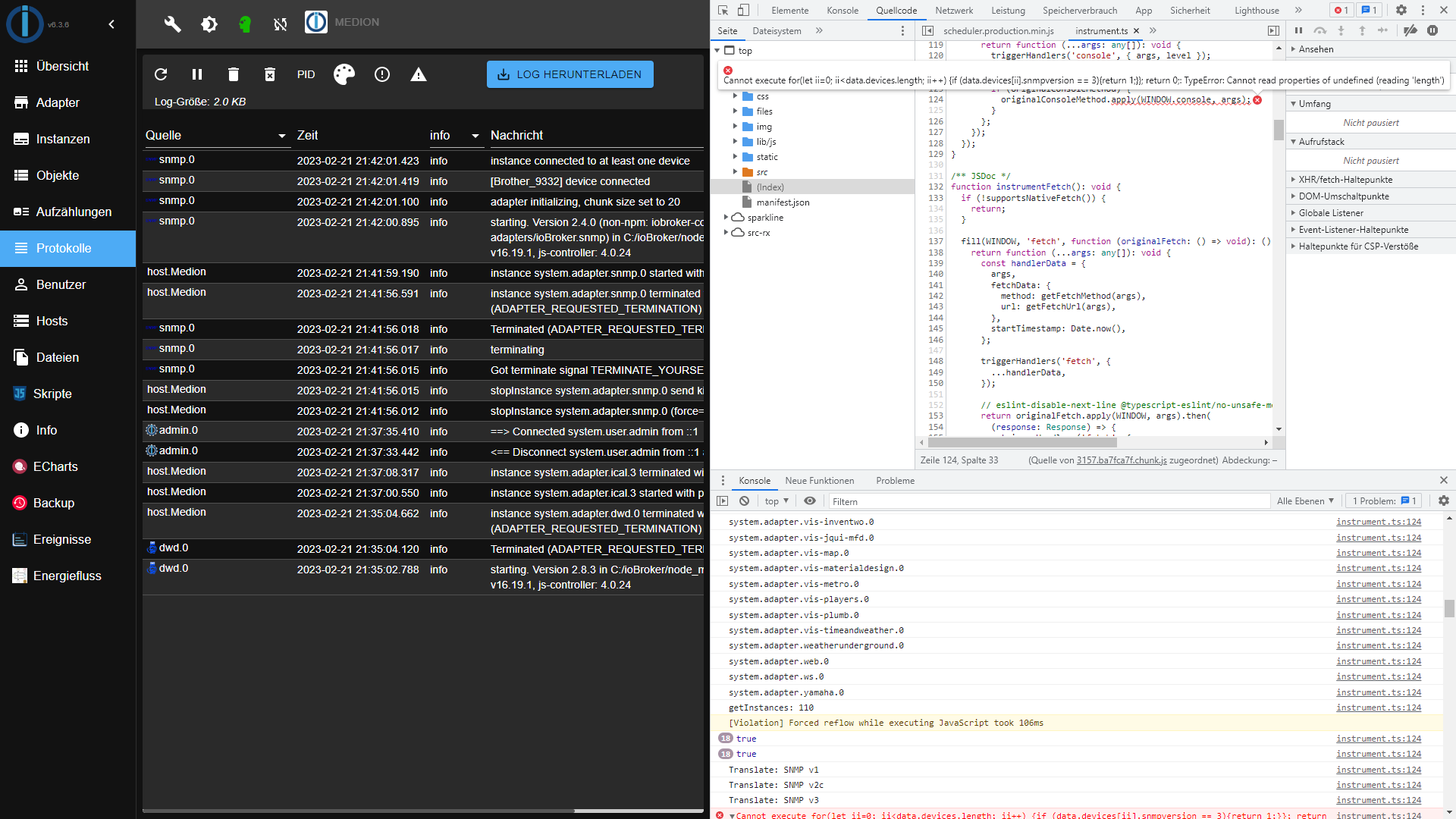This screenshot has height=819, width=1456.
Task: Switch to the Probleme drawer tab
Action: coord(895,481)
